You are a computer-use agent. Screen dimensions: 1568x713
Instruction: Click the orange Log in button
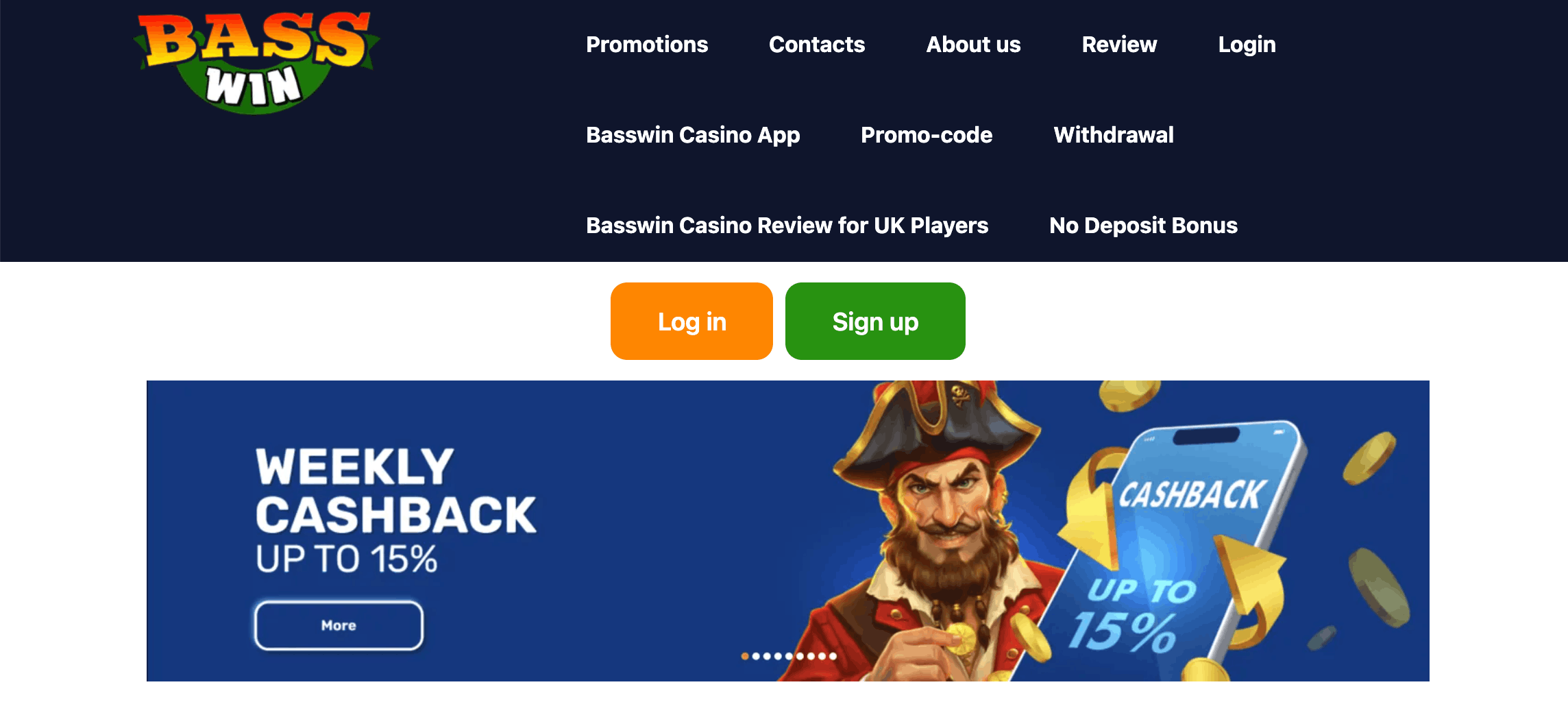click(691, 321)
